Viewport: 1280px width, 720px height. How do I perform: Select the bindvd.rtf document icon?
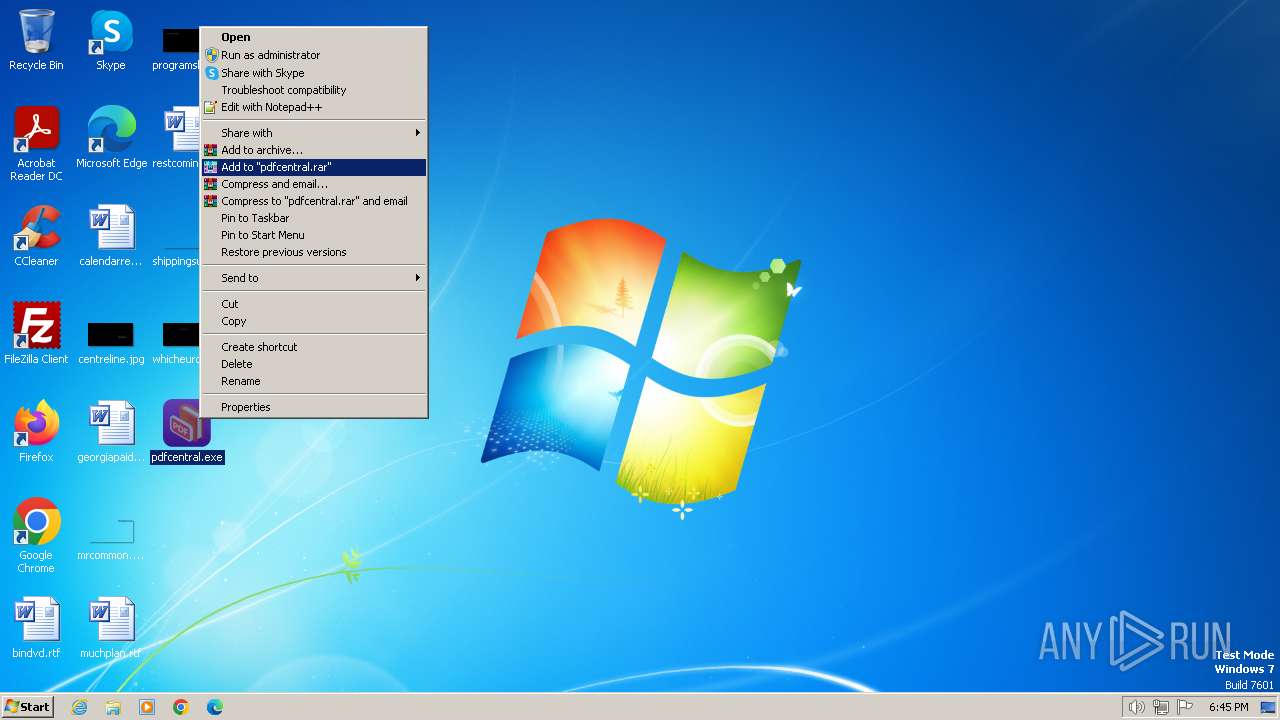tap(36, 628)
